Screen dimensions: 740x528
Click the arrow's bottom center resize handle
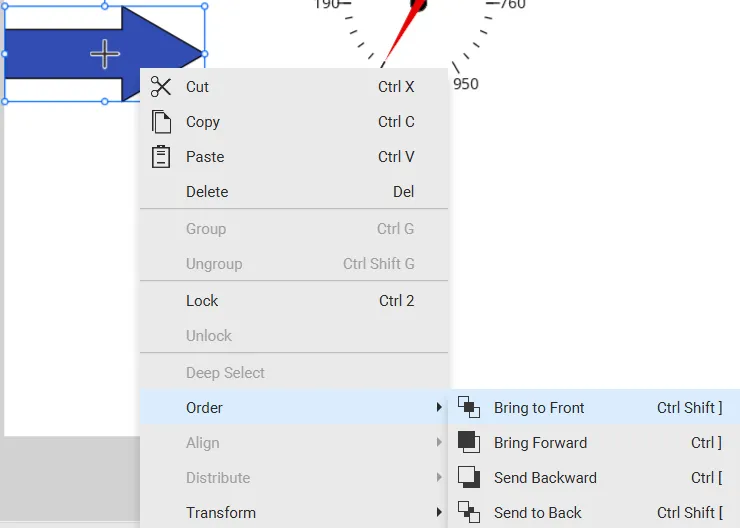coord(105,101)
